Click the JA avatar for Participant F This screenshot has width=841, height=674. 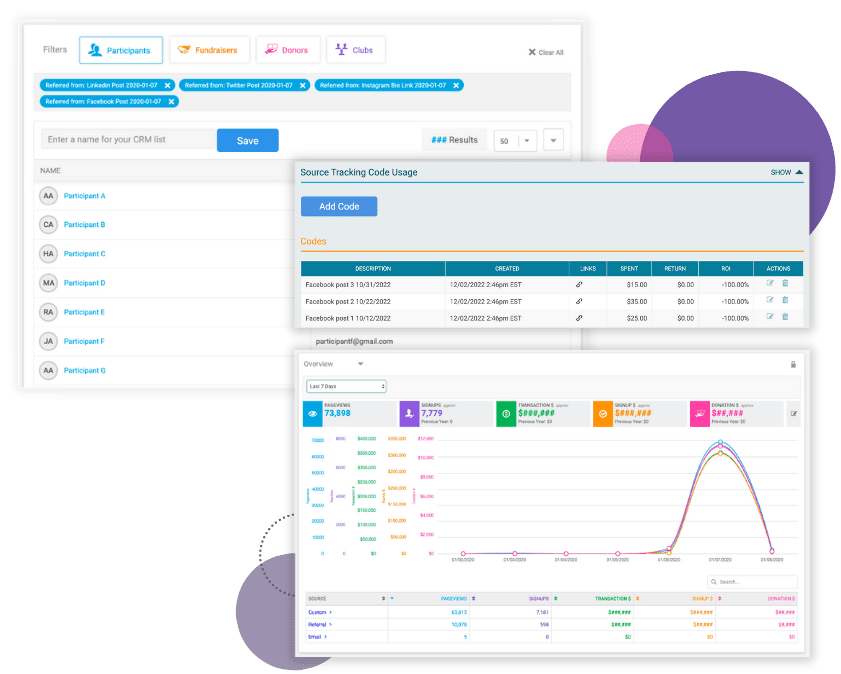point(48,341)
